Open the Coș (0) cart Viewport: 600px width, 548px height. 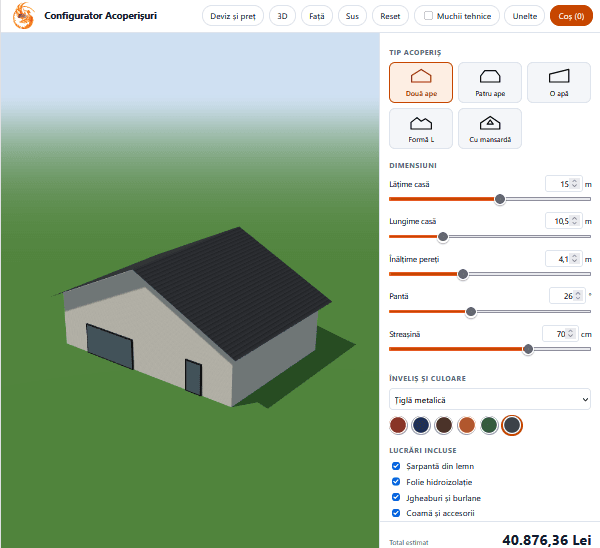click(x=571, y=16)
